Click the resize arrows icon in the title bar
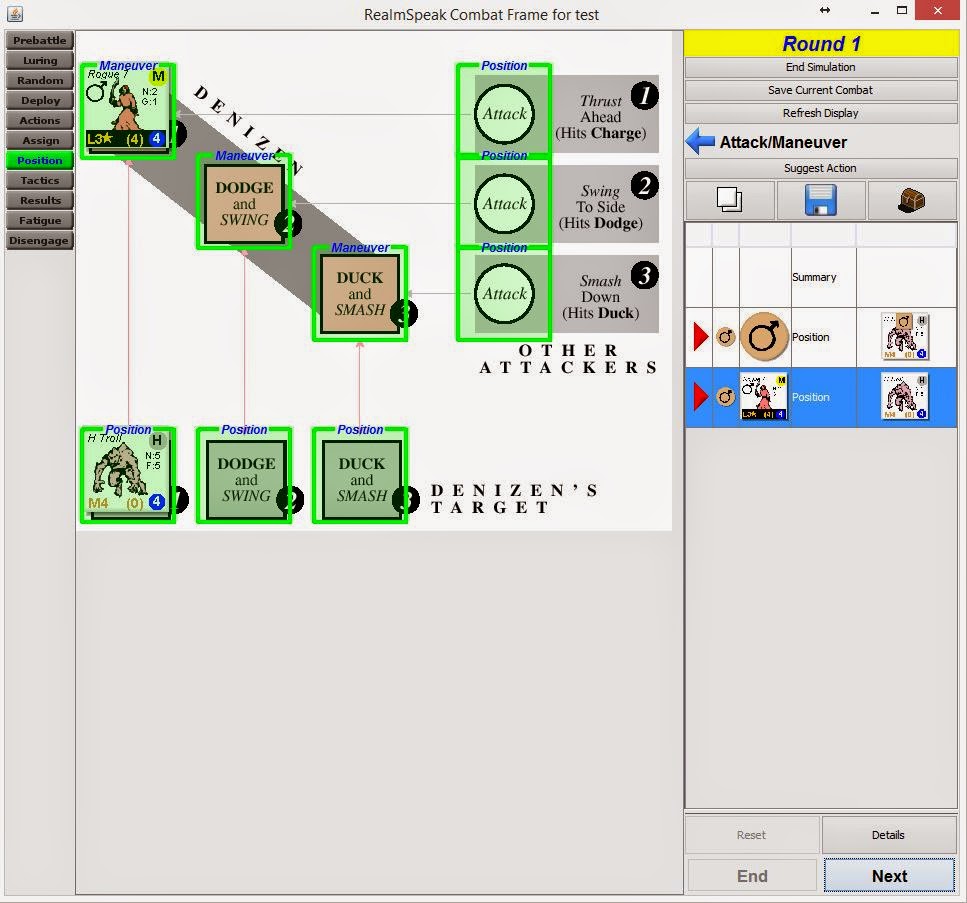Image resolution: width=967 pixels, height=903 pixels. [x=825, y=10]
